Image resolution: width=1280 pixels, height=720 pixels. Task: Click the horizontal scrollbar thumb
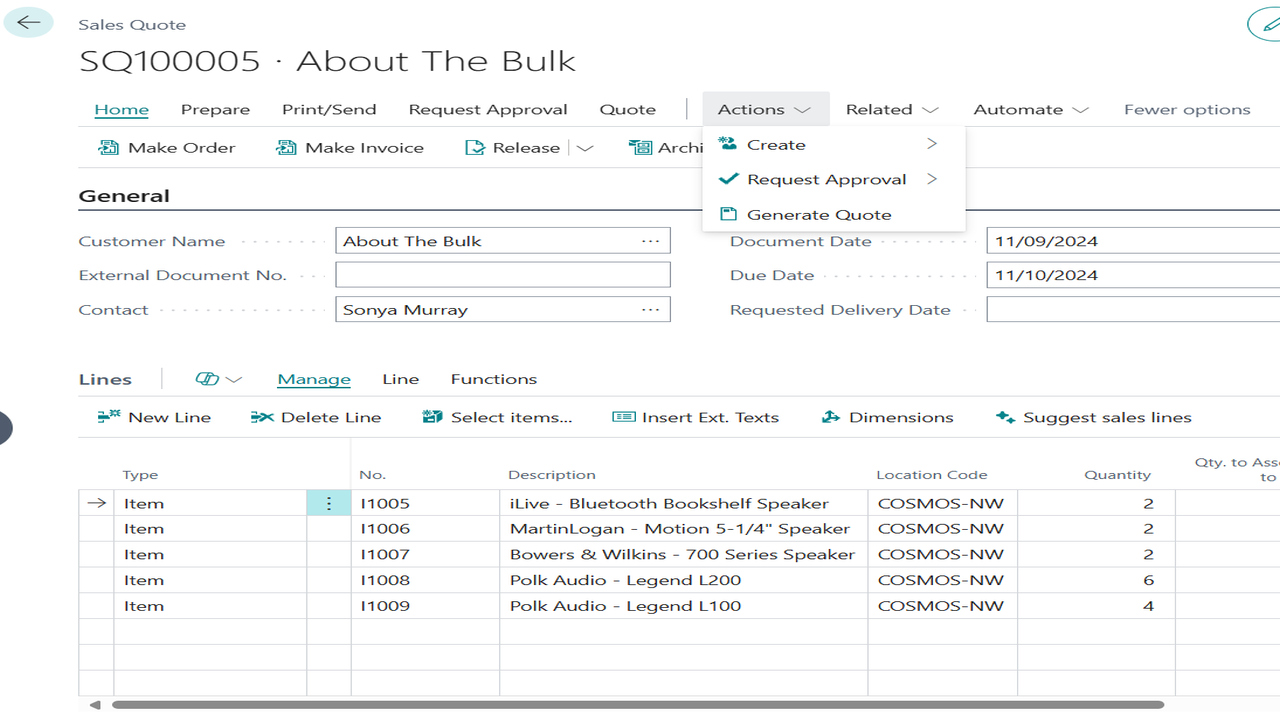pyautogui.click(x=638, y=705)
